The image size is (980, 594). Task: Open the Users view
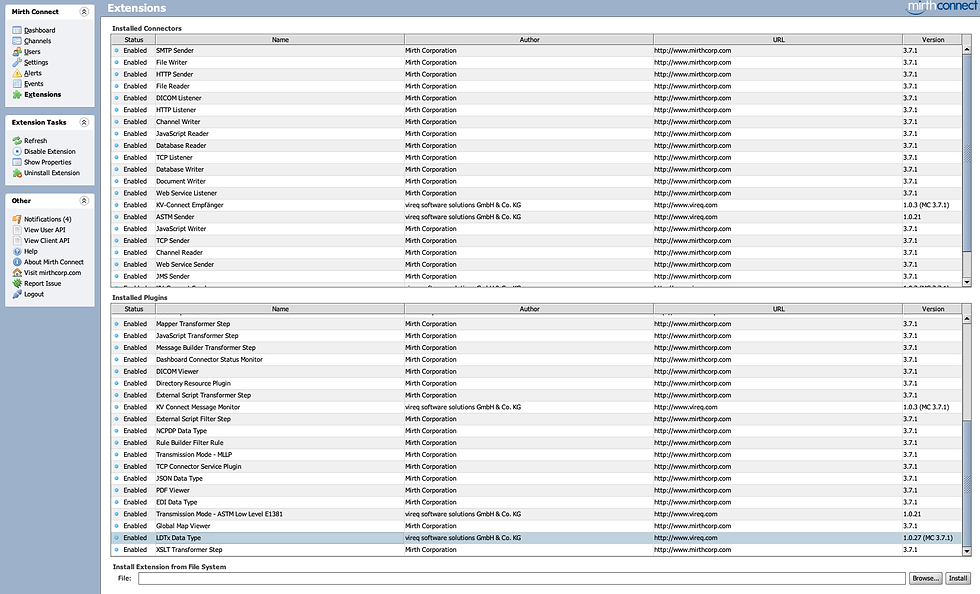(x=32, y=51)
